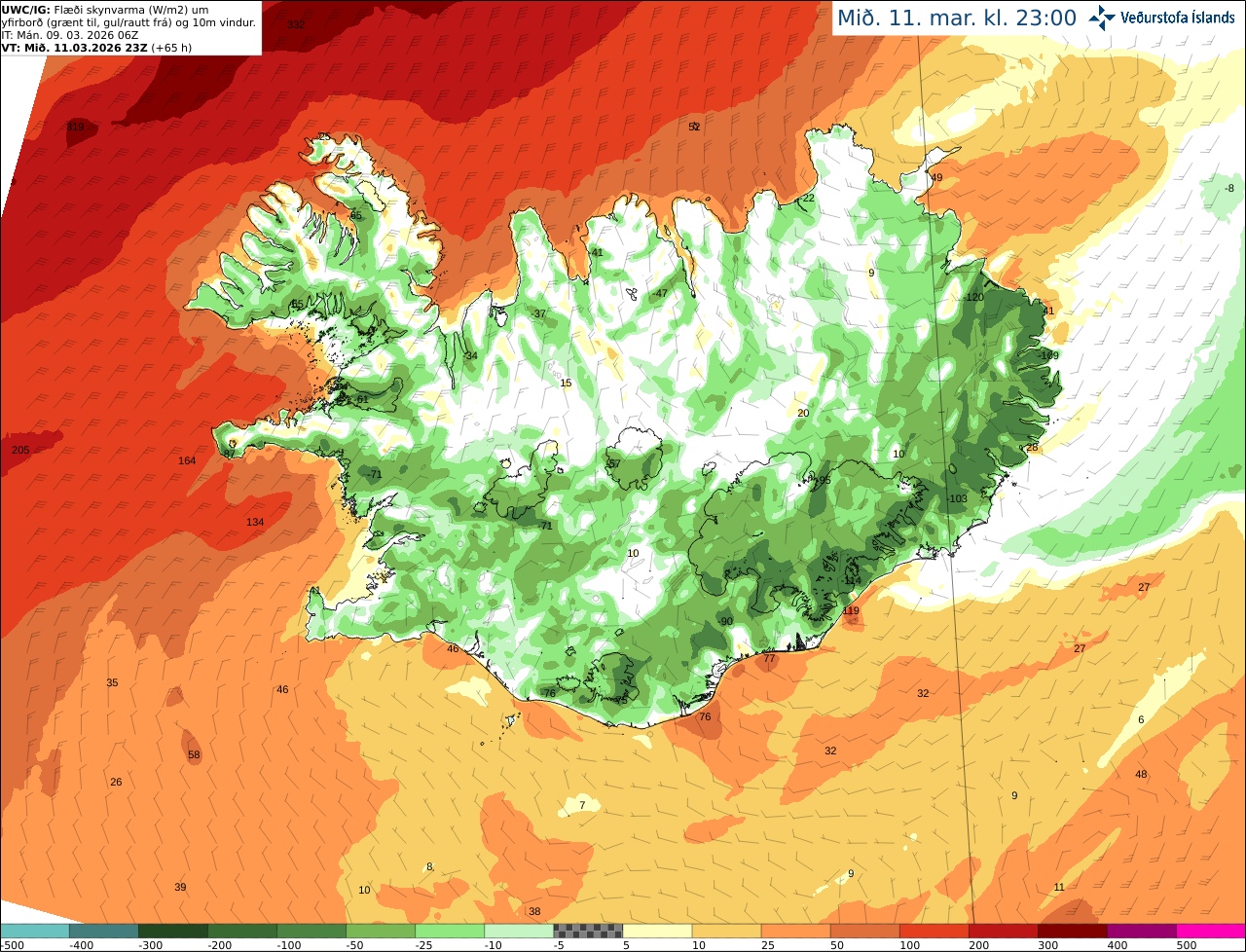
Task: Click the 22 value on the north coast
Action: [808, 199]
